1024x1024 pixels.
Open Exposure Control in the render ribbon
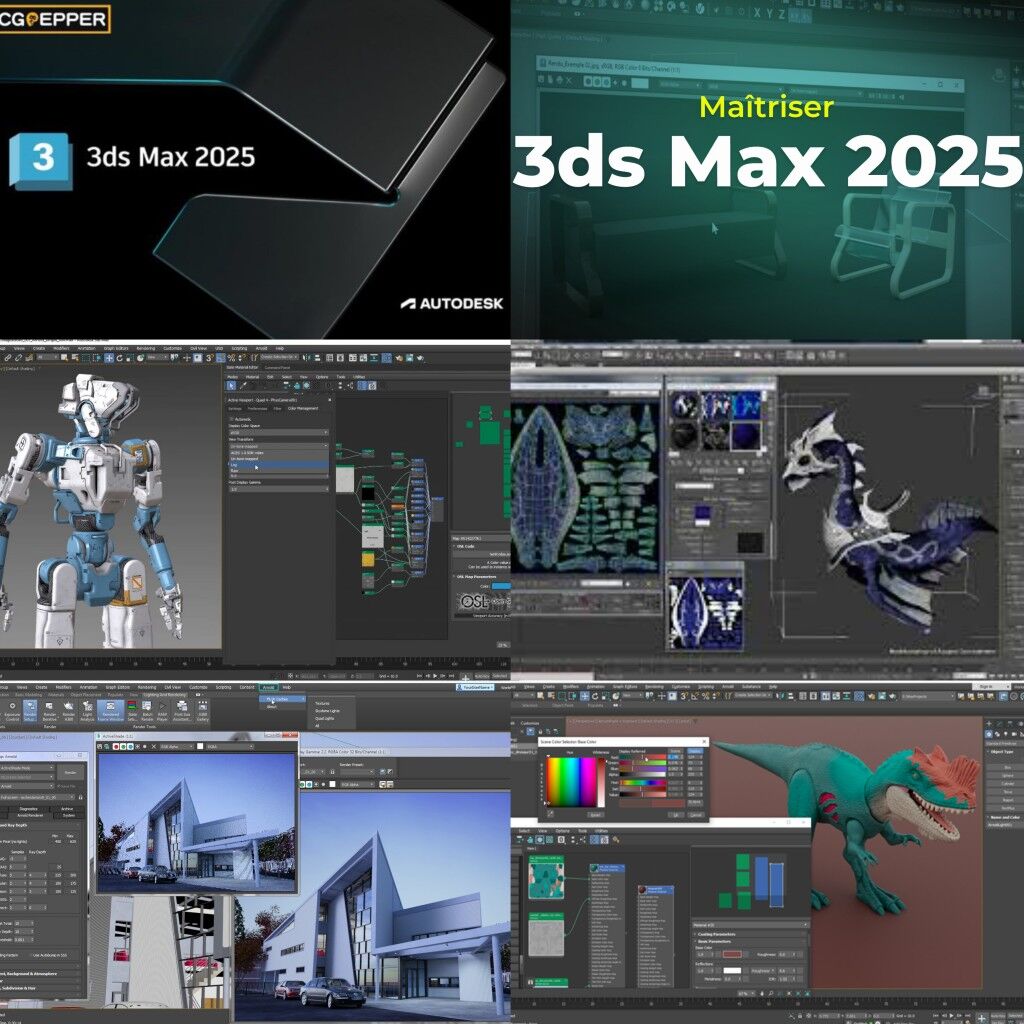click(12, 712)
